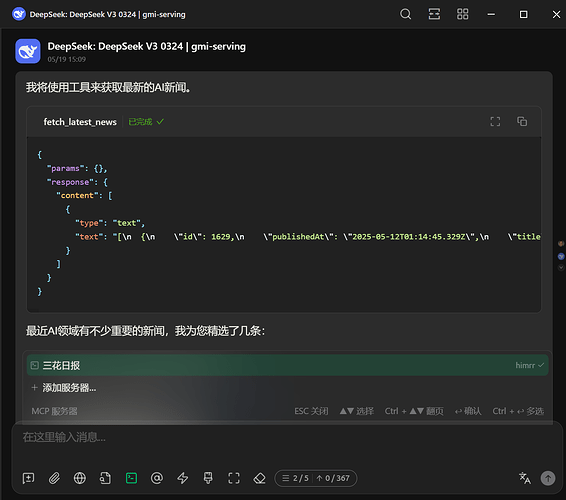Screen dimensions: 566x500
Task: Click the ESC 关闭 hint
Action: pos(311,411)
